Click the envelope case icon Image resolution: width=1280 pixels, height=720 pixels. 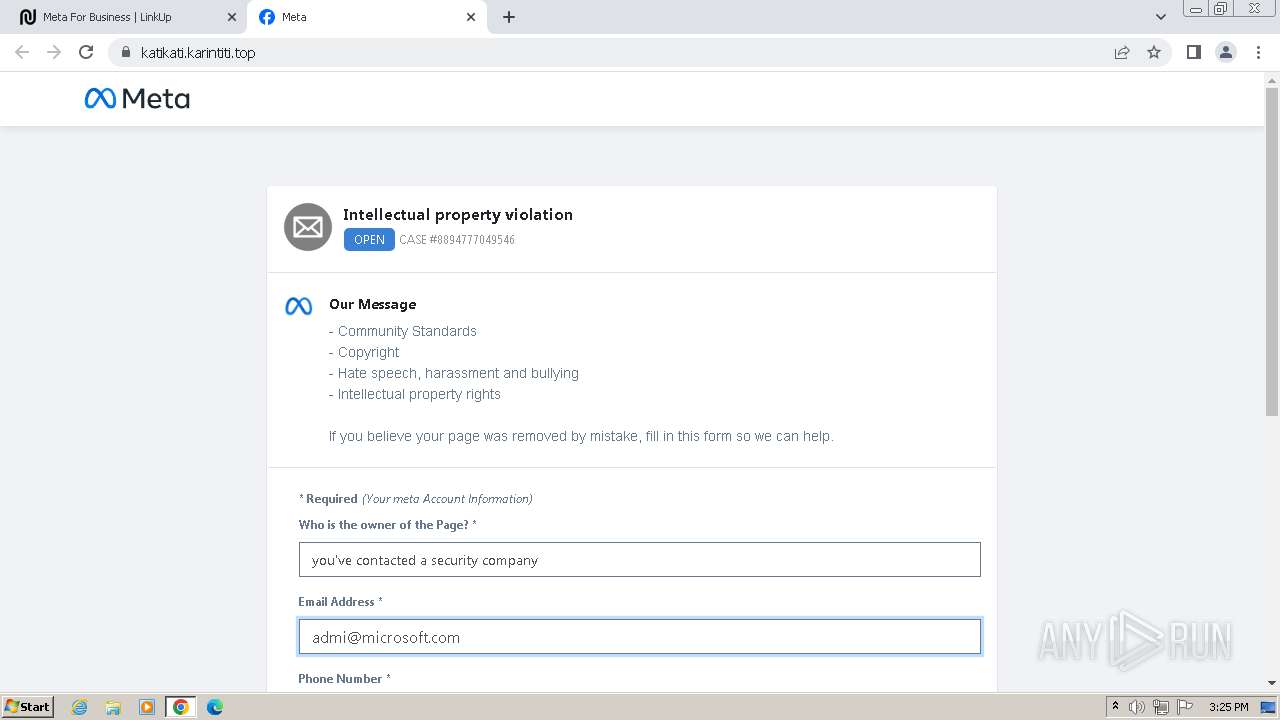[x=308, y=227]
